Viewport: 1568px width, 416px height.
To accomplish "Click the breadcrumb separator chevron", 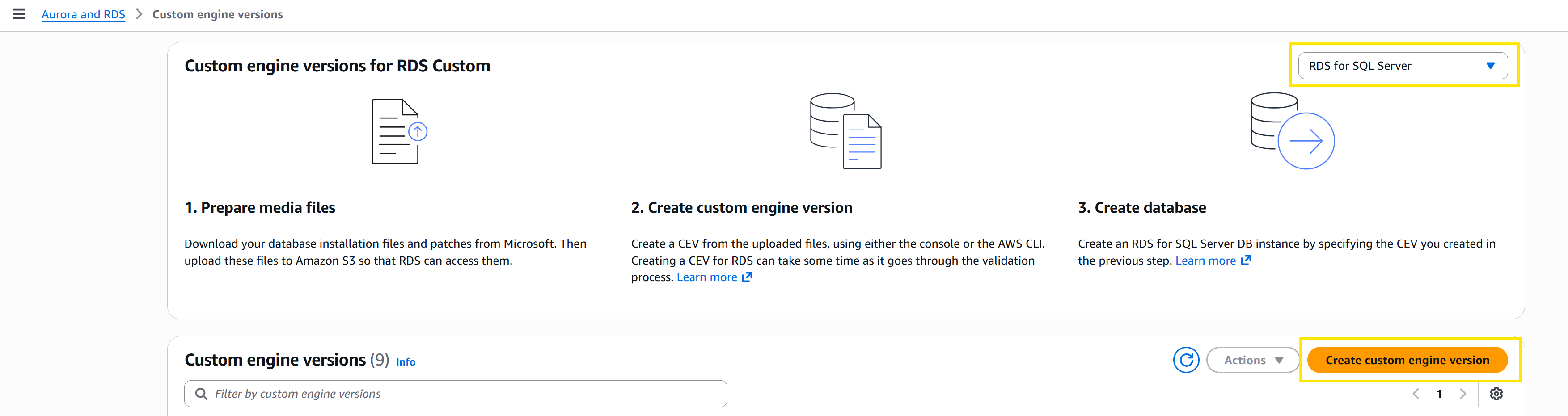I will pyautogui.click(x=139, y=14).
